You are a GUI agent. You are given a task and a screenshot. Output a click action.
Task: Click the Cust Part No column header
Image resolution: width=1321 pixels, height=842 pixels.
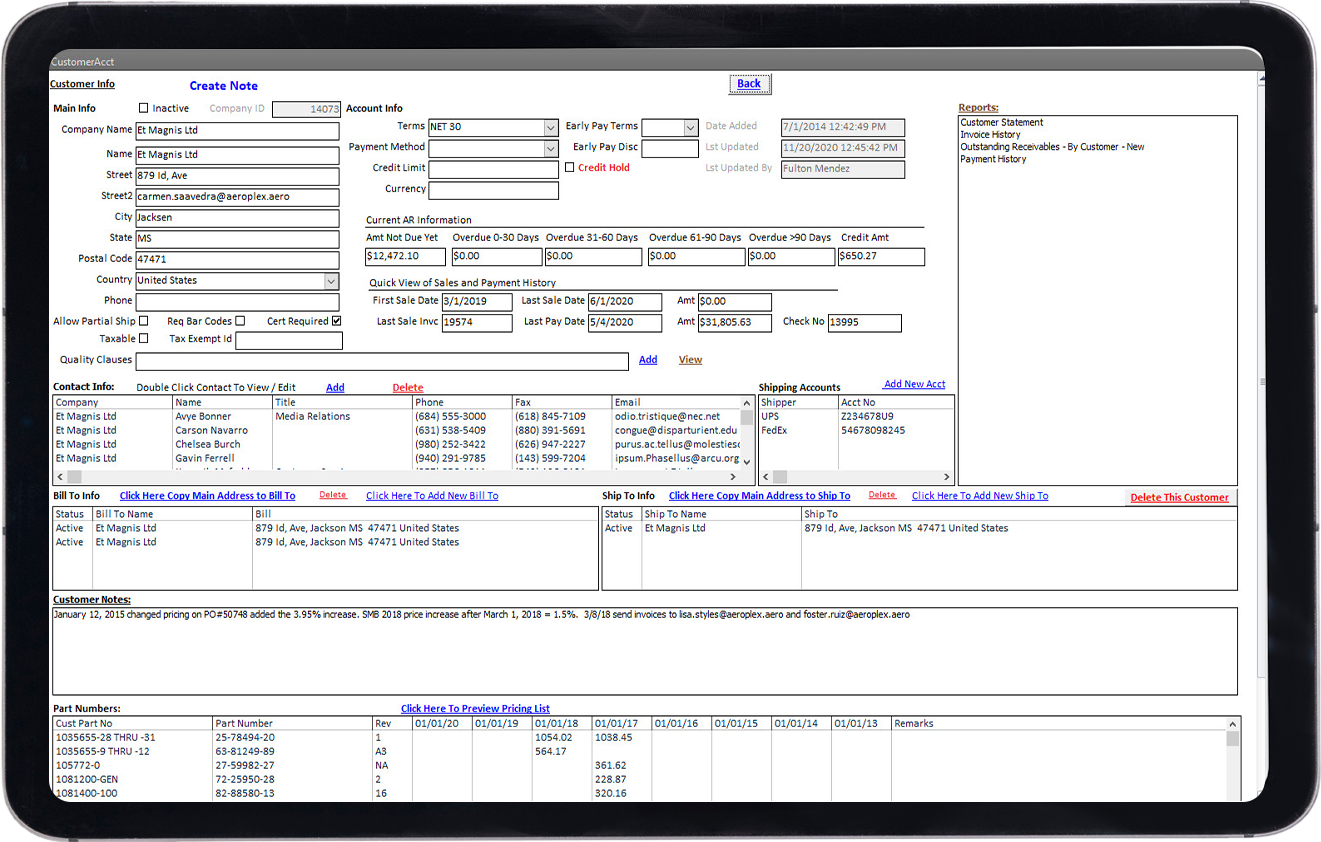(133, 724)
